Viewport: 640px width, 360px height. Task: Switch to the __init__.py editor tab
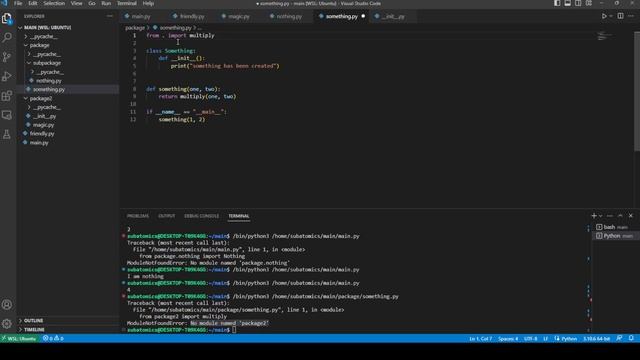[393, 16]
